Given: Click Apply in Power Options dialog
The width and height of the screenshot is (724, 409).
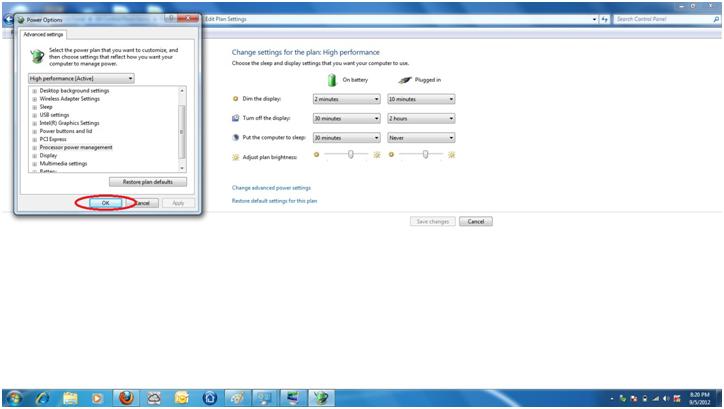Looking at the screenshot, I should [178, 203].
